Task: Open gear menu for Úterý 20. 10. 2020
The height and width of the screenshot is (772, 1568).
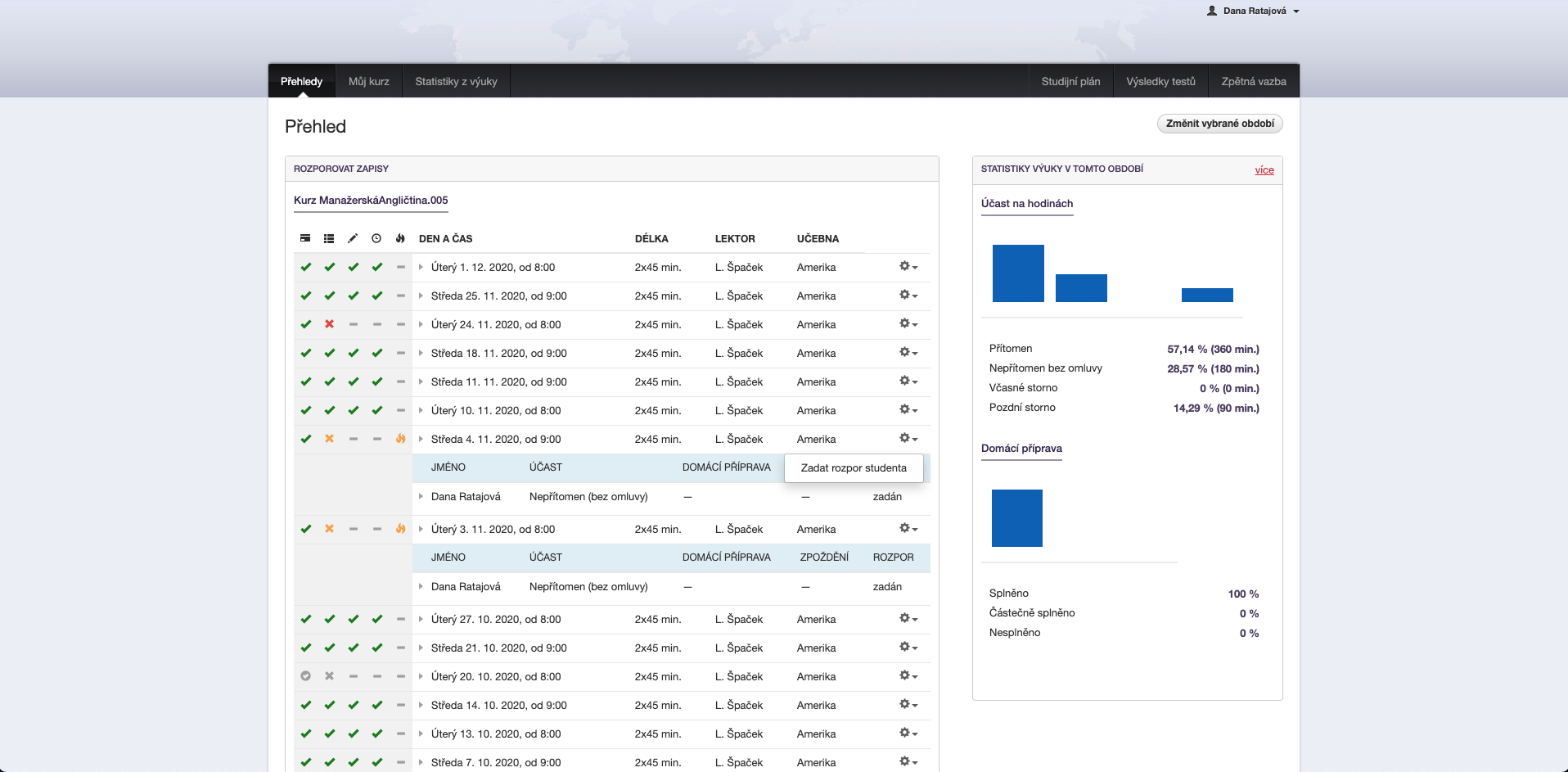Action: coord(908,676)
